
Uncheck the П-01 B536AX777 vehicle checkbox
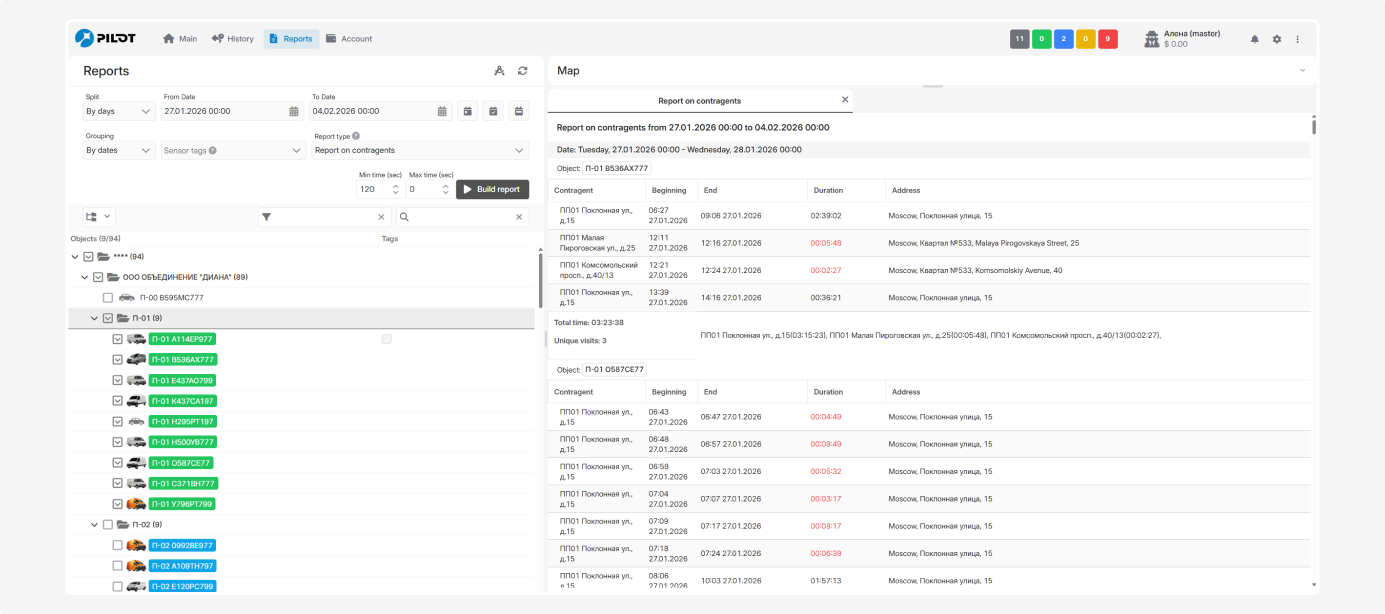pos(118,359)
